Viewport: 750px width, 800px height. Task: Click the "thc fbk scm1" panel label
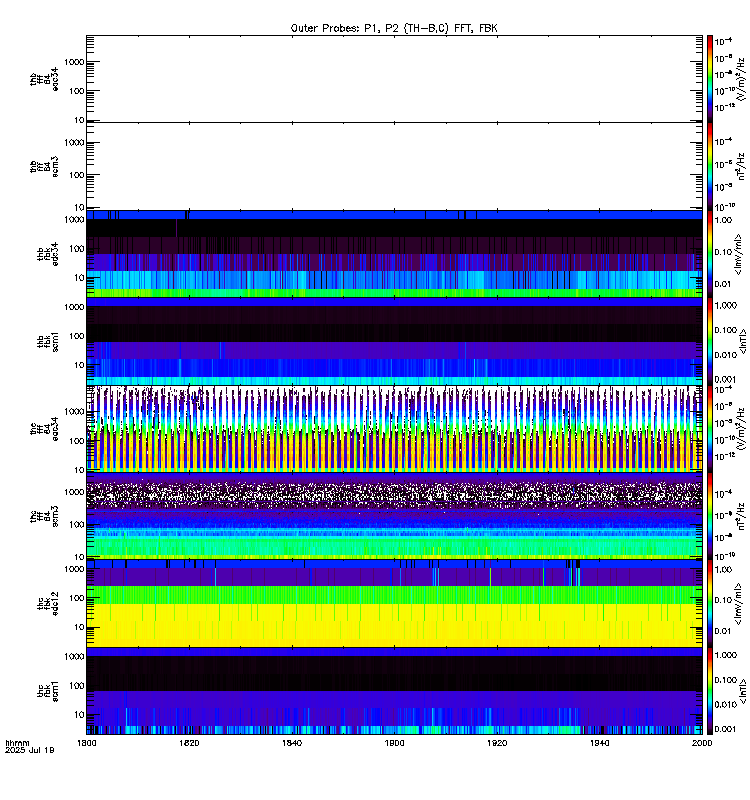(x=48, y=691)
